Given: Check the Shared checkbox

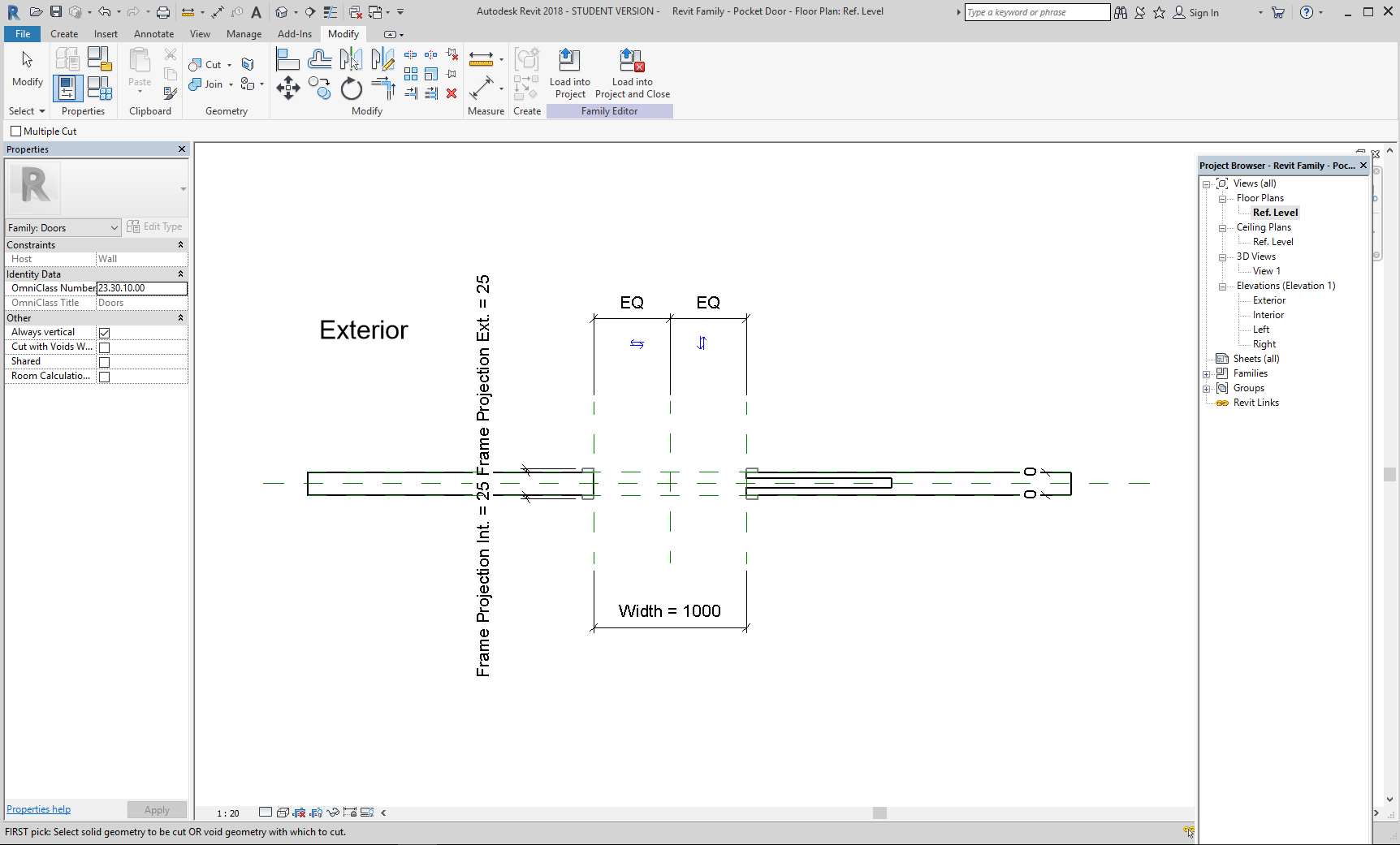Looking at the screenshot, I should pos(104,362).
